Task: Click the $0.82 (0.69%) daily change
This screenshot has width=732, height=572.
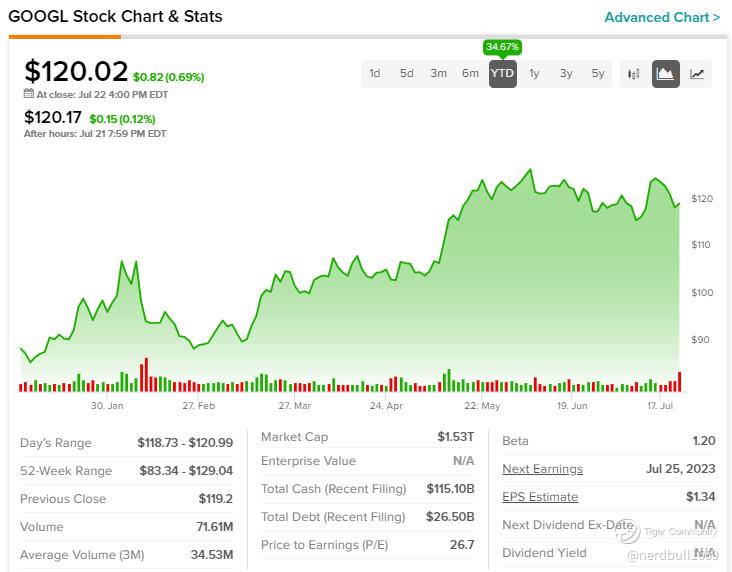Action: (169, 77)
